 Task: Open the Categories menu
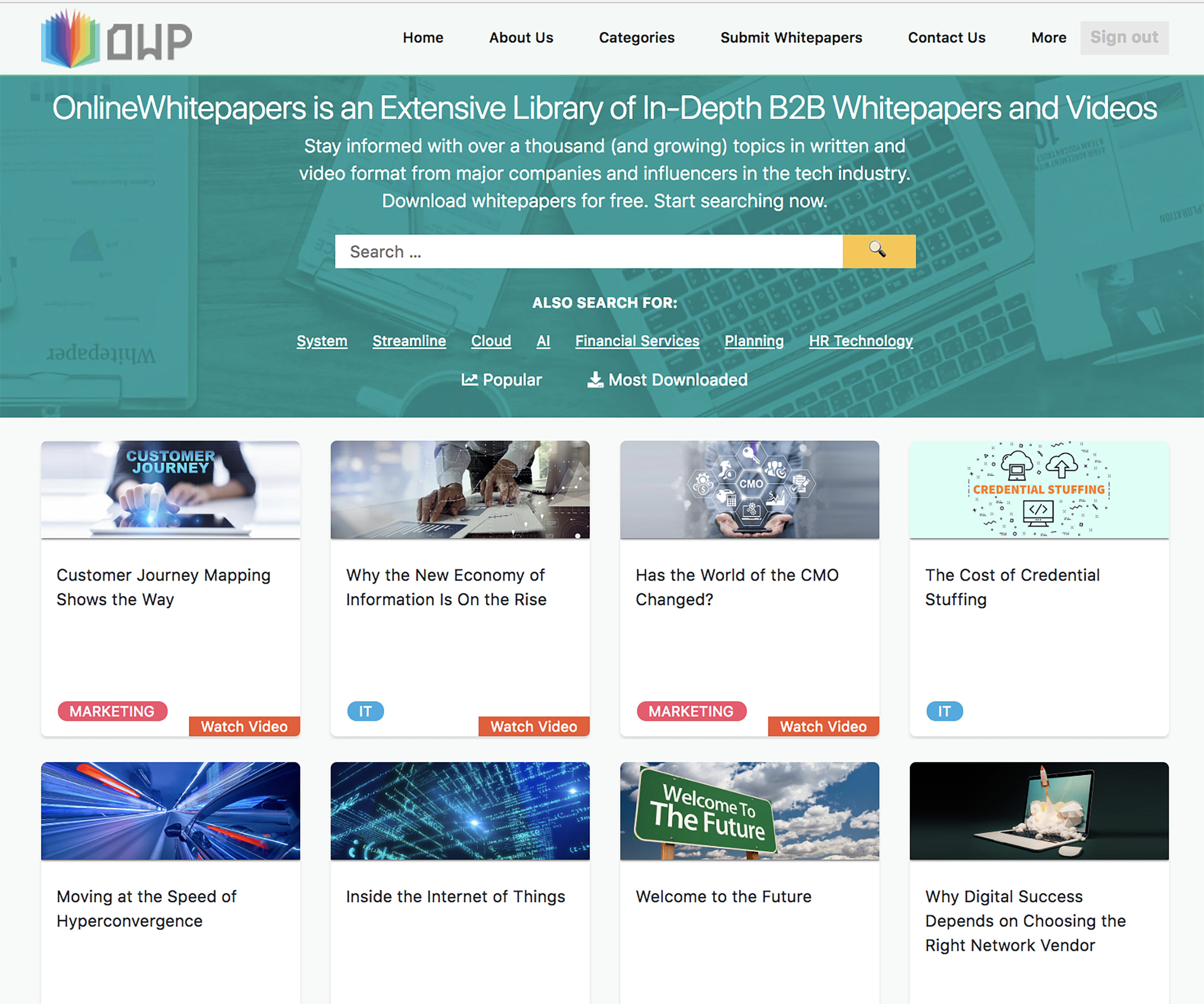point(636,38)
